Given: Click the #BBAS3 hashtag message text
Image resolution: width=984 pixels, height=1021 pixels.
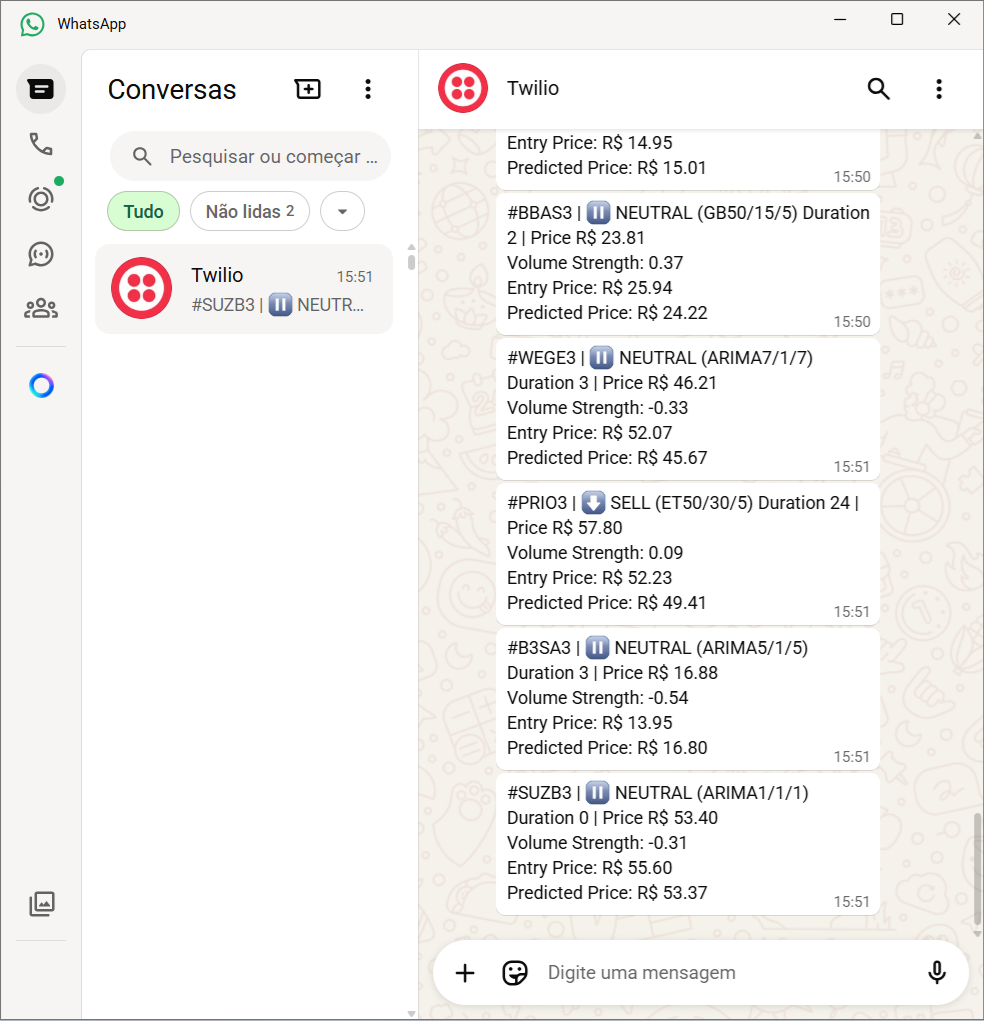Looking at the screenshot, I should tap(540, 213).
